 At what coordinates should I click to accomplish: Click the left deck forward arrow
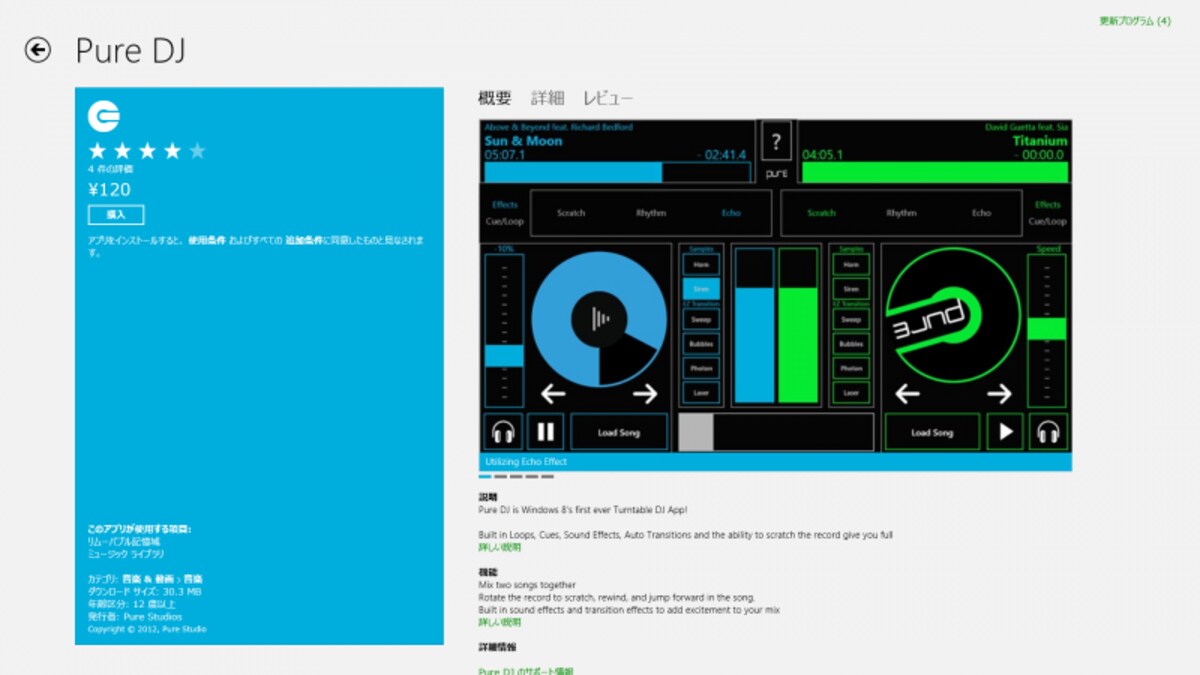(645, 394)
